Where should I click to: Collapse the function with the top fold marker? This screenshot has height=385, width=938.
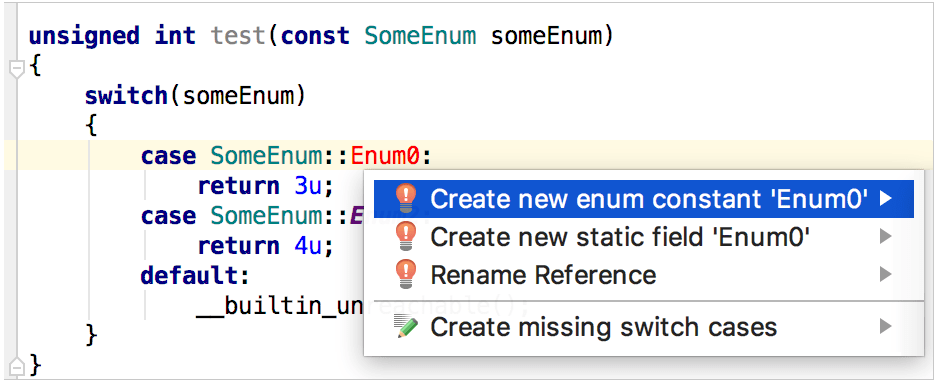17,70
